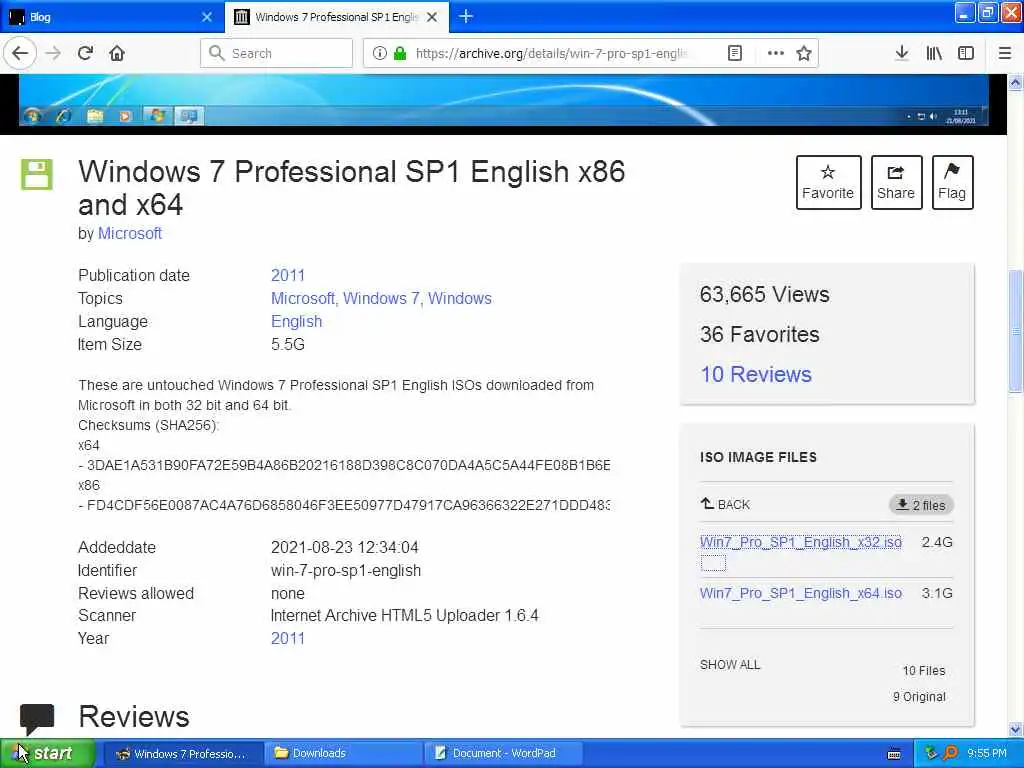
Task: Click the x86 SHA256 checksum line
Action: pos(344,505)
